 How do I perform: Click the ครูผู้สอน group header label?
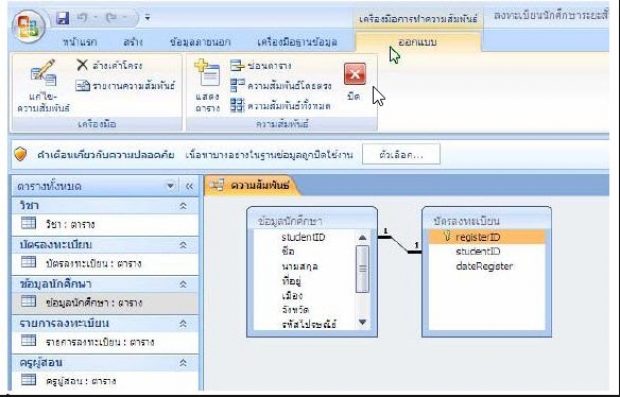pyautogui.click(x=41, y=362)
